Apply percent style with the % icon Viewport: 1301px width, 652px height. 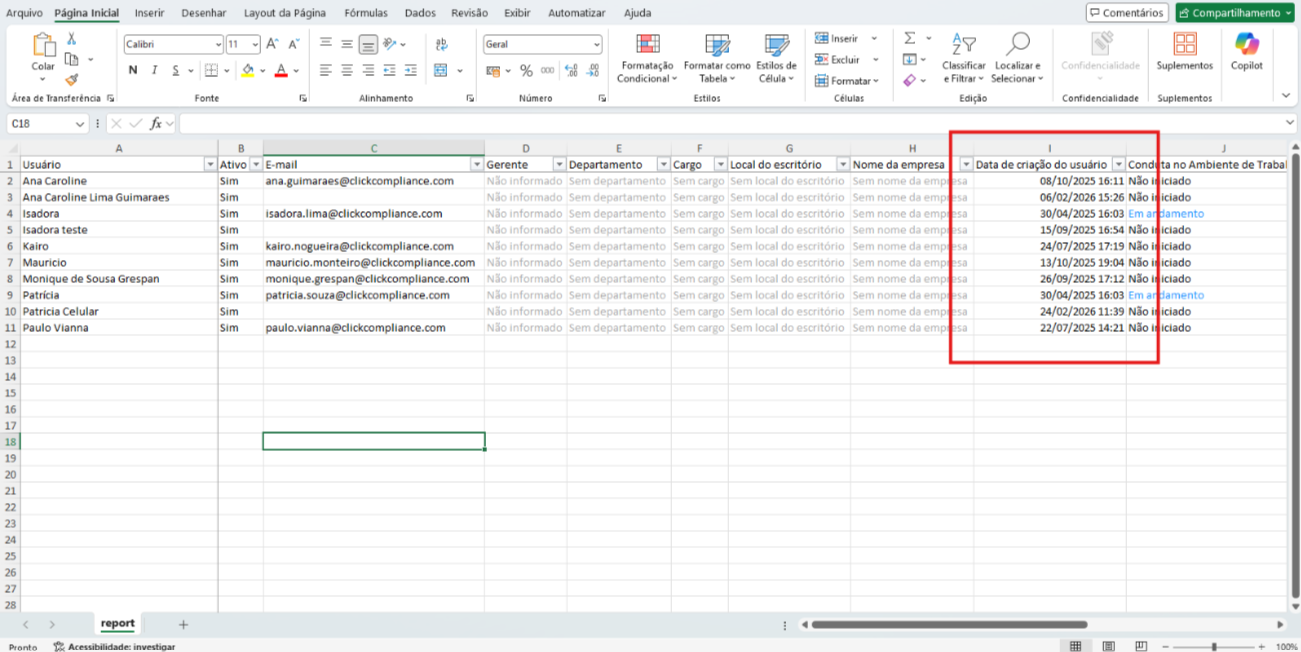coord(526,71)
